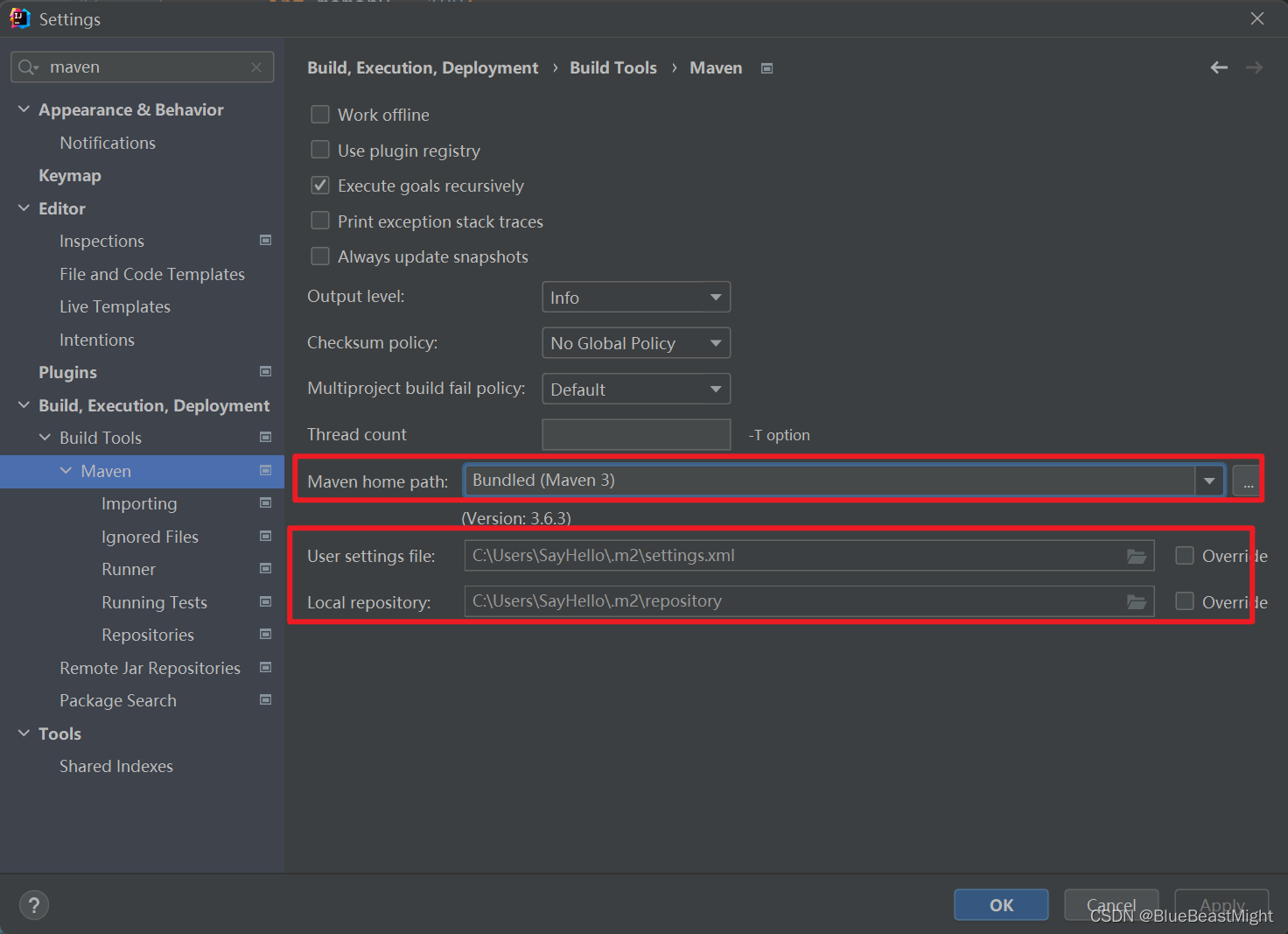Open Shared Indexes settings page

pyautogui.click(x=116, y=766)
